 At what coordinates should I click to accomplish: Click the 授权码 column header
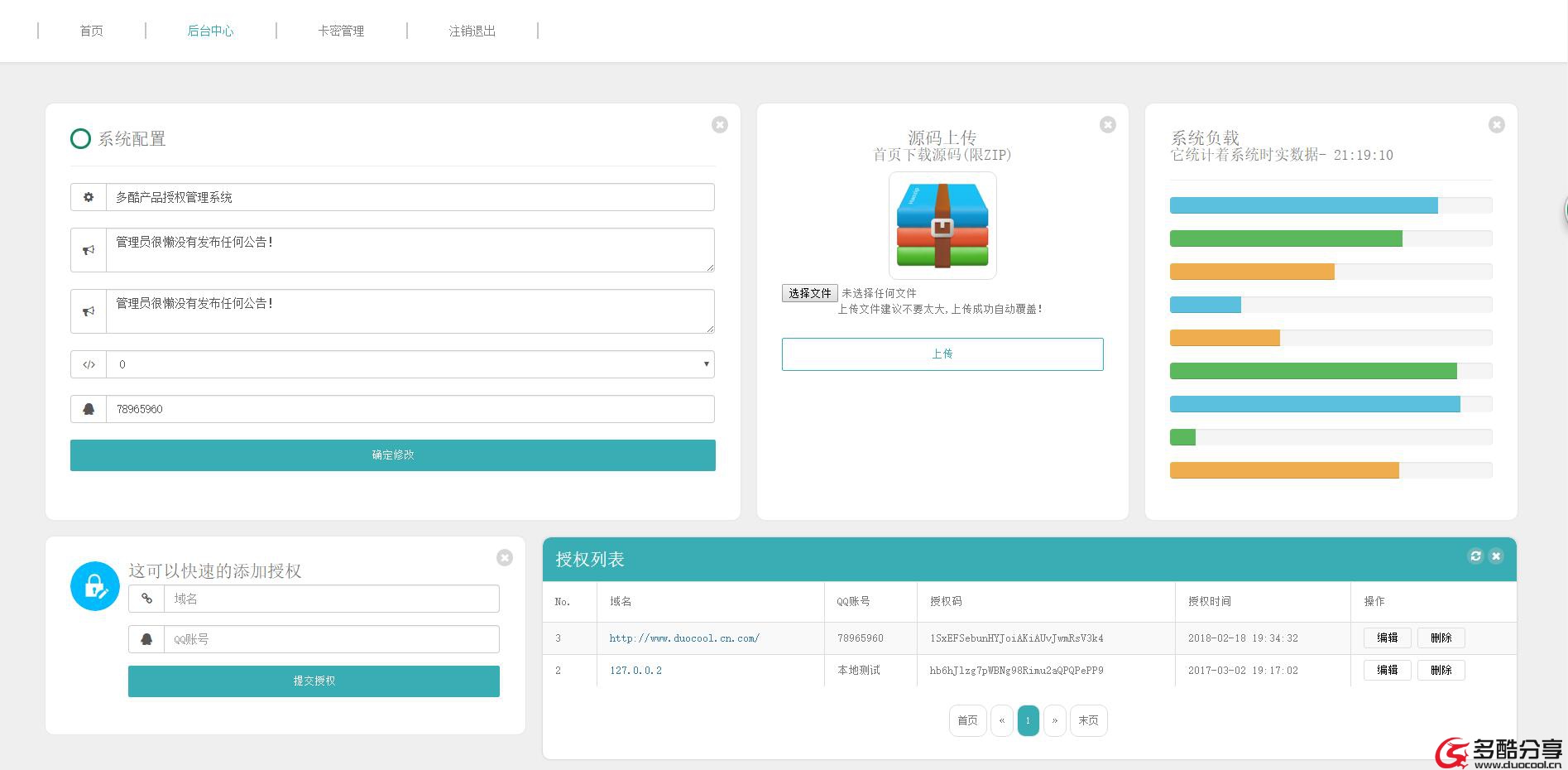(x=946, y=602)
